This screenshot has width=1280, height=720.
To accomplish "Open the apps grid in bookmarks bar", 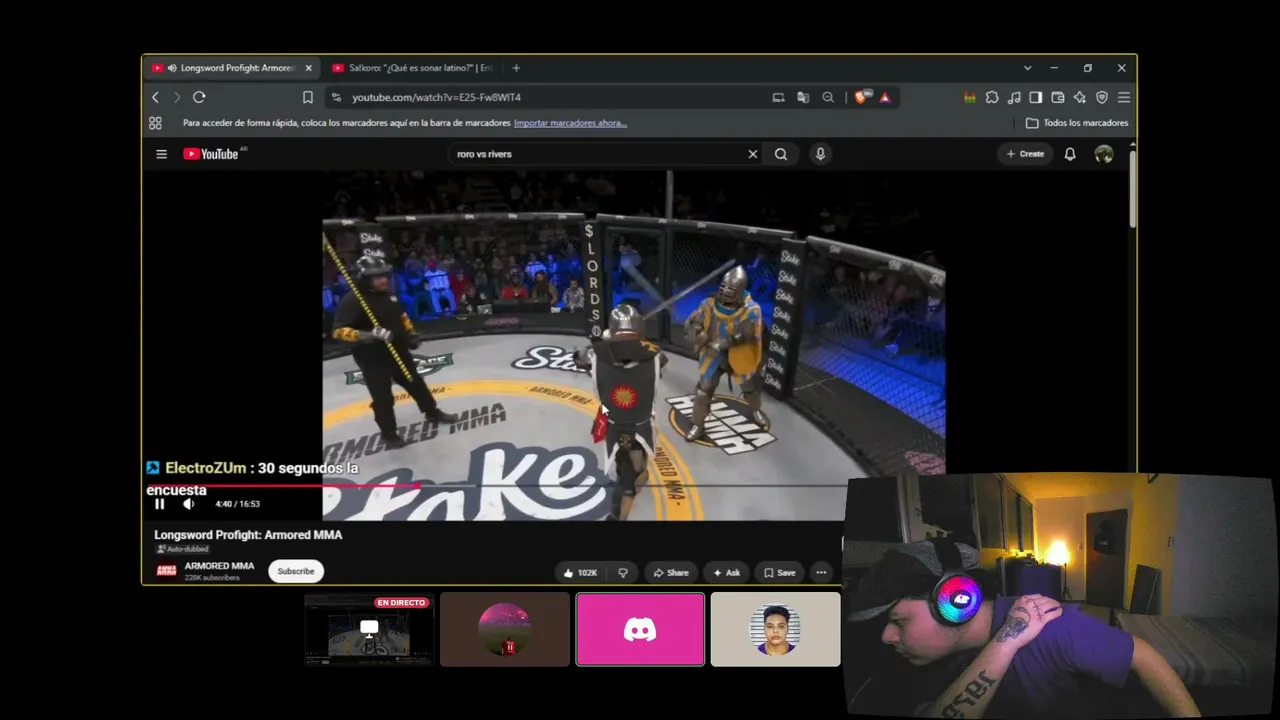I will coord(155,123).
